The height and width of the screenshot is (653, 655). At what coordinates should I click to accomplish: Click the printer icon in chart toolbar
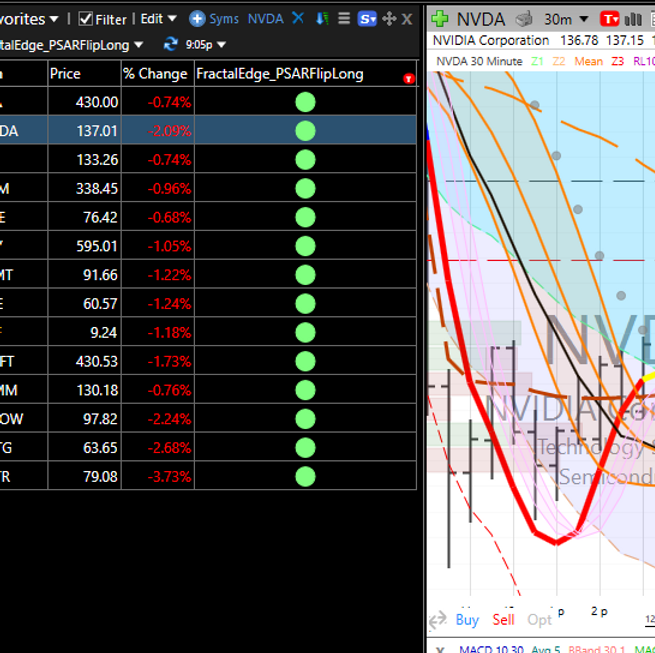[524, 19]
